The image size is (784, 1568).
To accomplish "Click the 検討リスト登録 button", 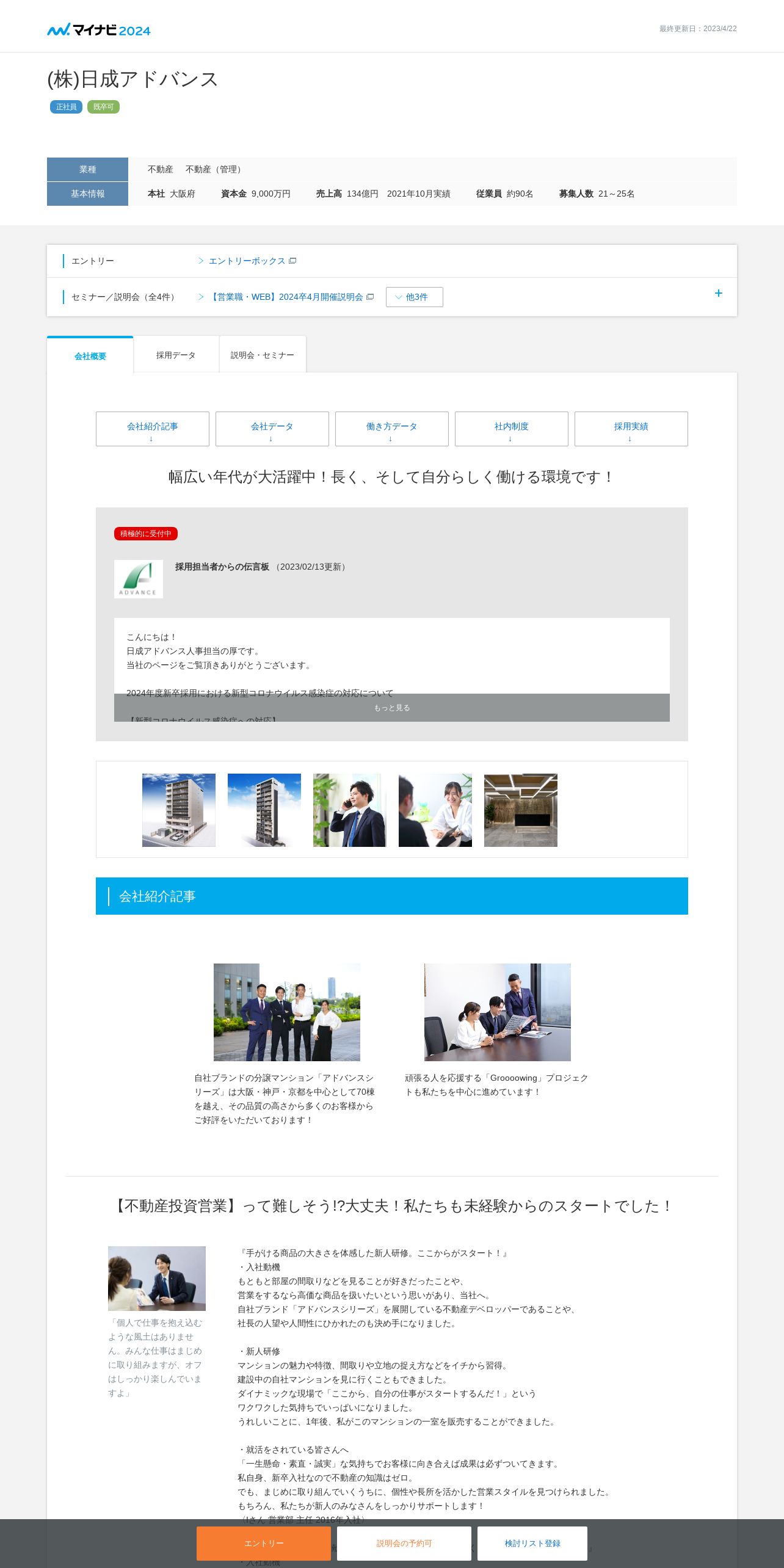I will (x=532, y=1543).
